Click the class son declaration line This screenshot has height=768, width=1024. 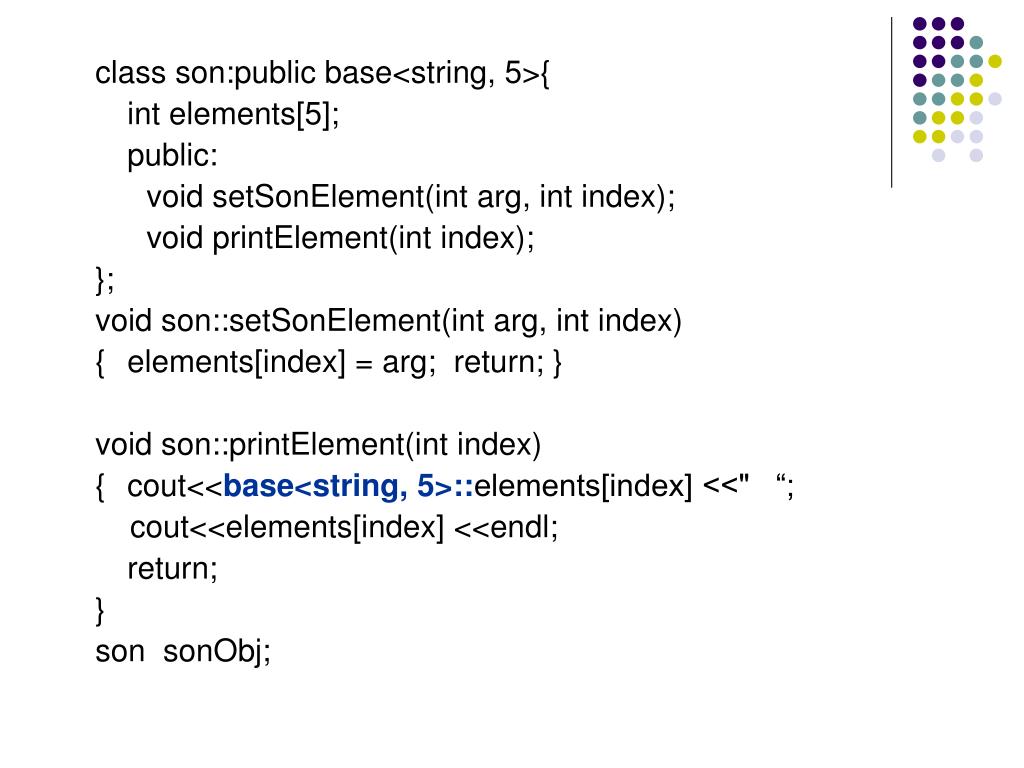click(x=323, y=74)
